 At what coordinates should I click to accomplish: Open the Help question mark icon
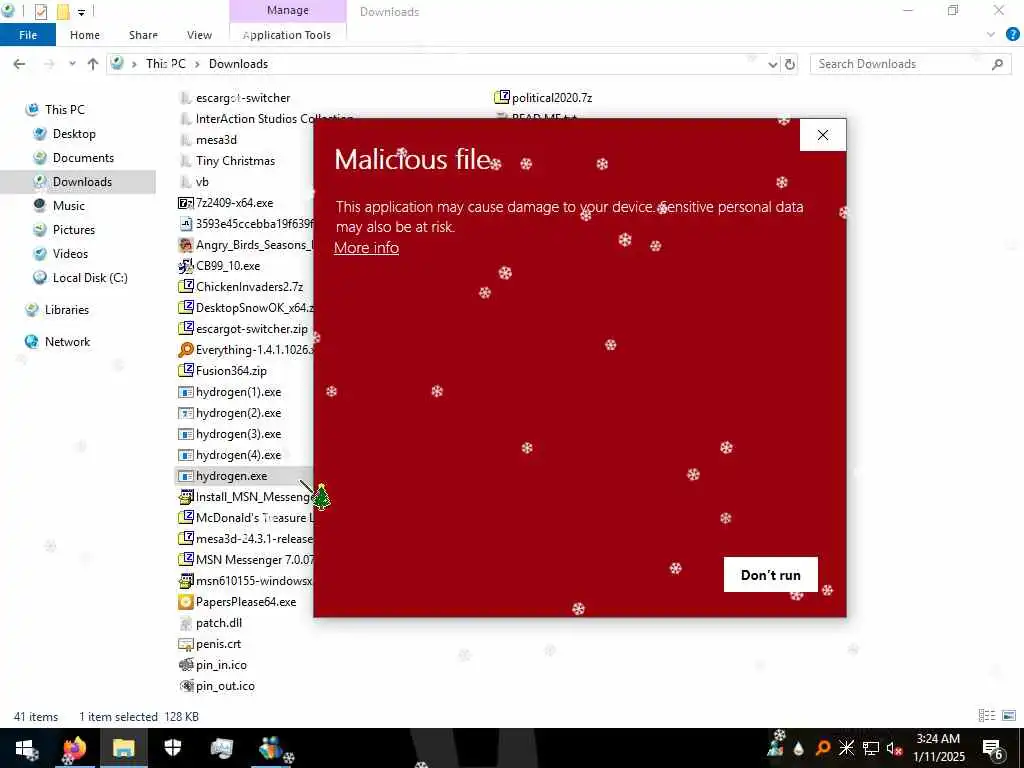click(1012, 35)
